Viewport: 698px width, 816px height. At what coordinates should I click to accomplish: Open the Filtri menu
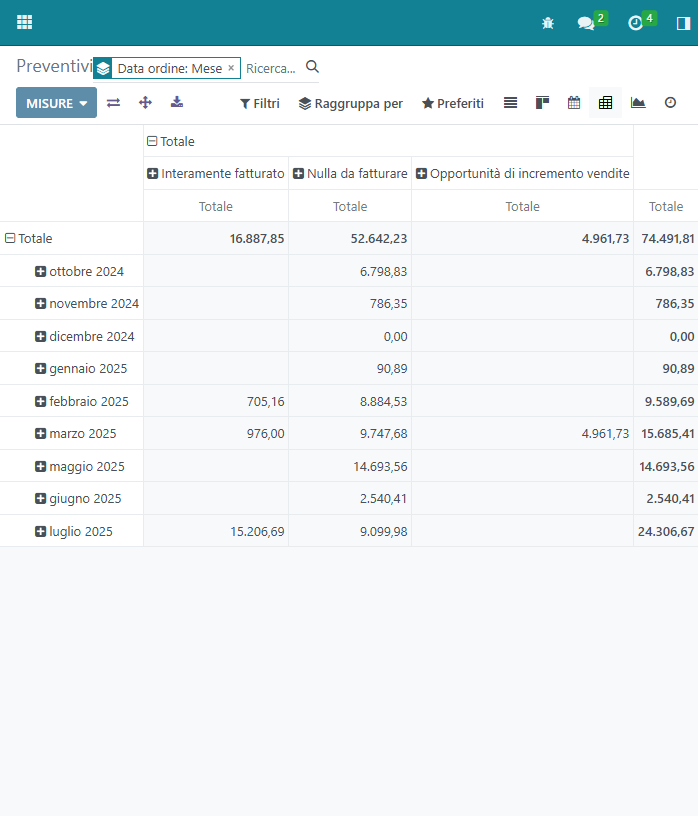pyautogui.click(x=259, y=103)
